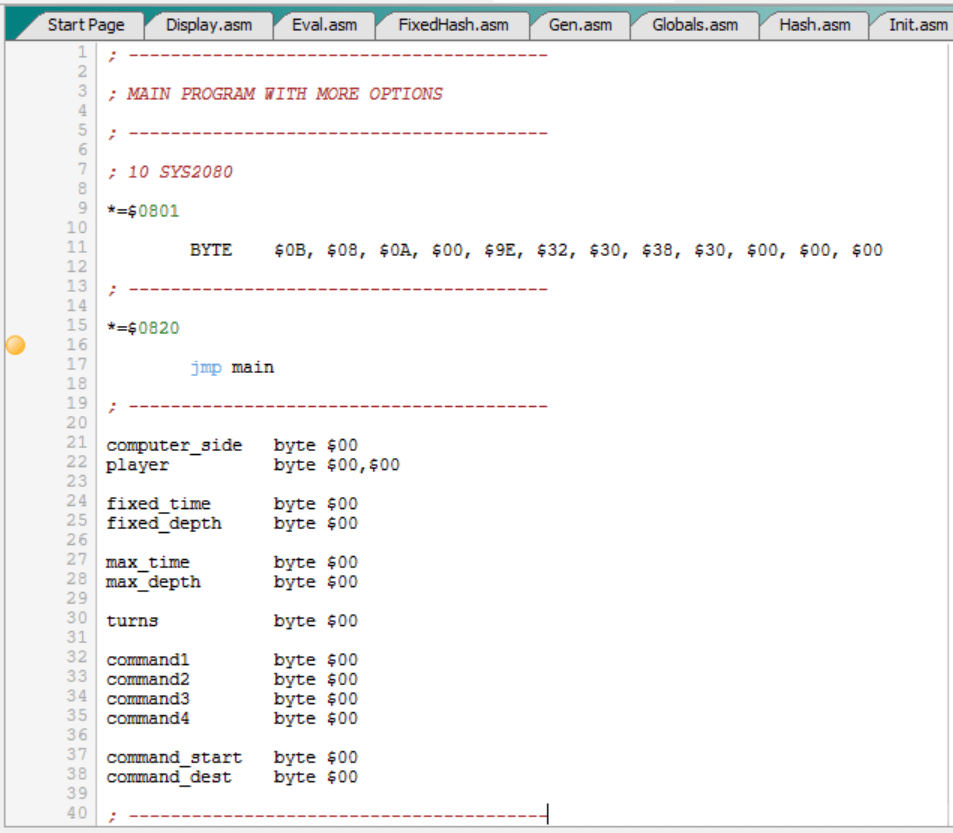
Task: Remove the orange breakpoint marker at line 16
Action: [x=15, y=346]
